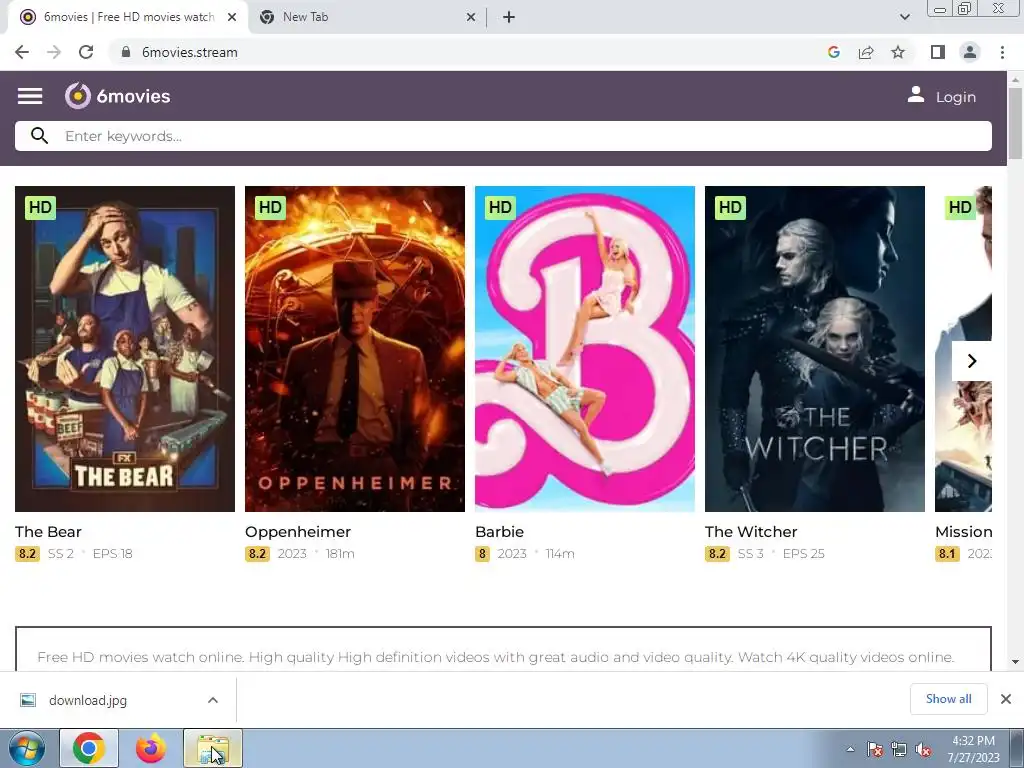The image size is (1024, 768).
Task: Click the Barbie title link
Action: pos(499,532)
